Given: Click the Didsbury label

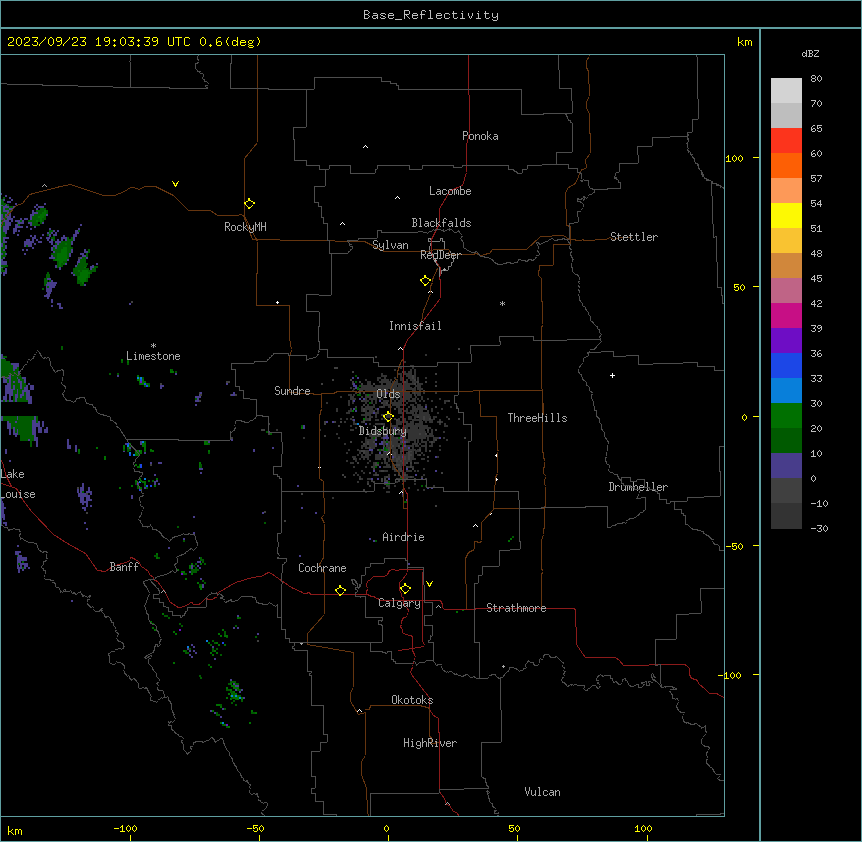Looking at the screenshot, I should pyautogui.click(x=383, y=431).
